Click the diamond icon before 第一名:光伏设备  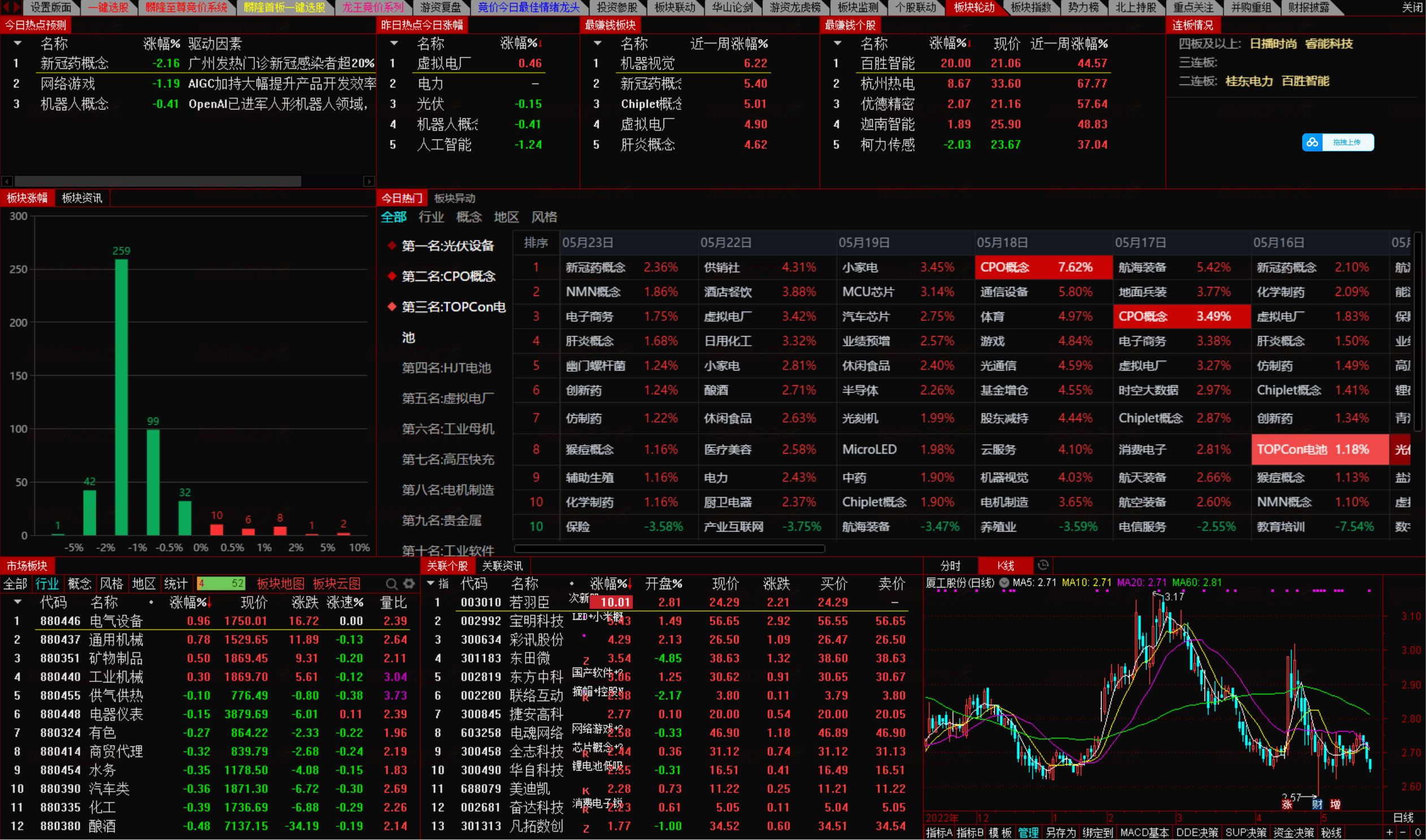(391, 245)
